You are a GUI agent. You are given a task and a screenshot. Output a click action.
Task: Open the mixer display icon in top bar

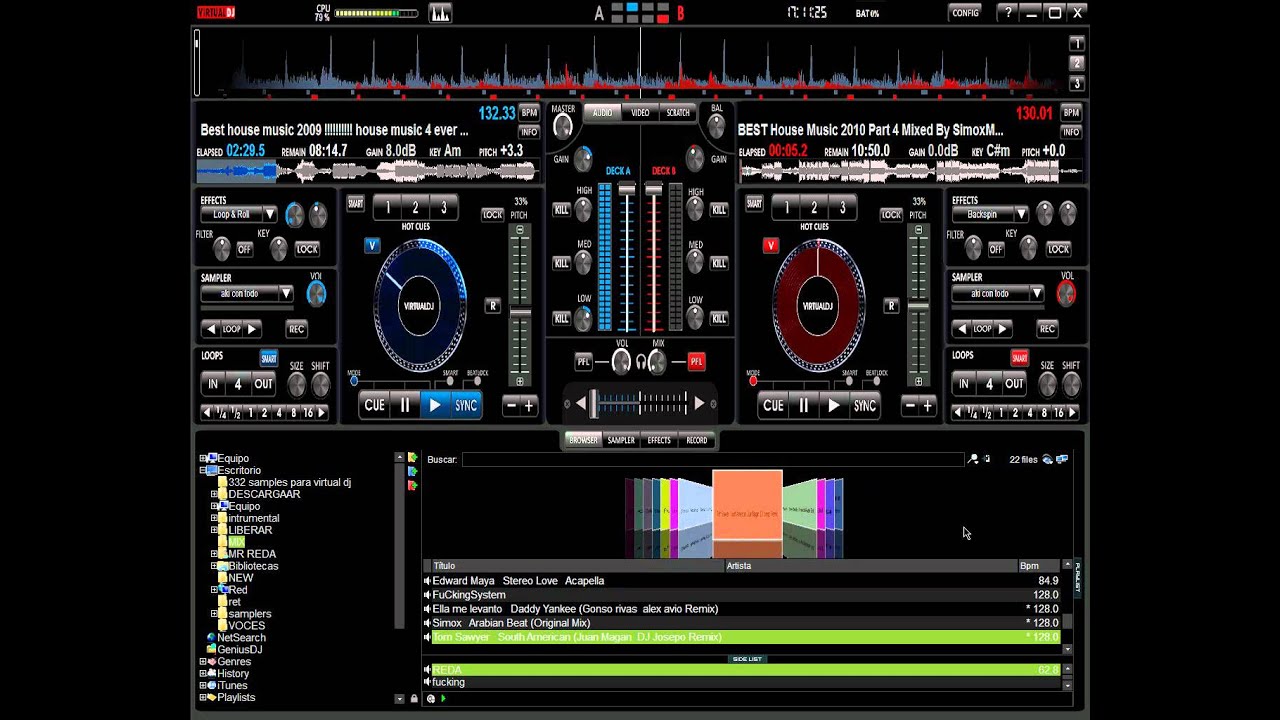click(x=440, y=13)
